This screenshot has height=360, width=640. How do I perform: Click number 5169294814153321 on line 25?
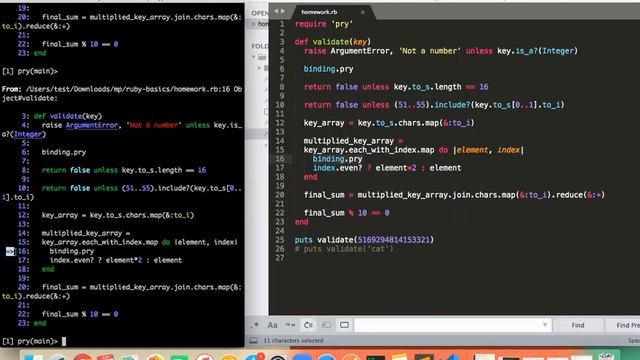pos(393,240)
